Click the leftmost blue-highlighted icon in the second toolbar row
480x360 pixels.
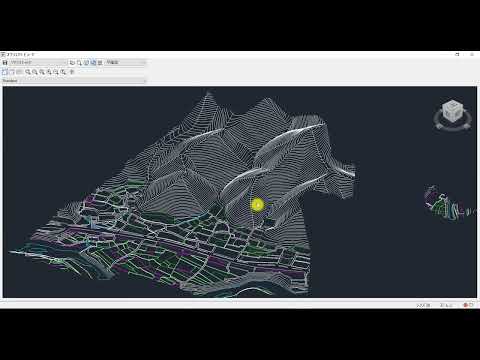pyautogui.click(x=5, y=72)
